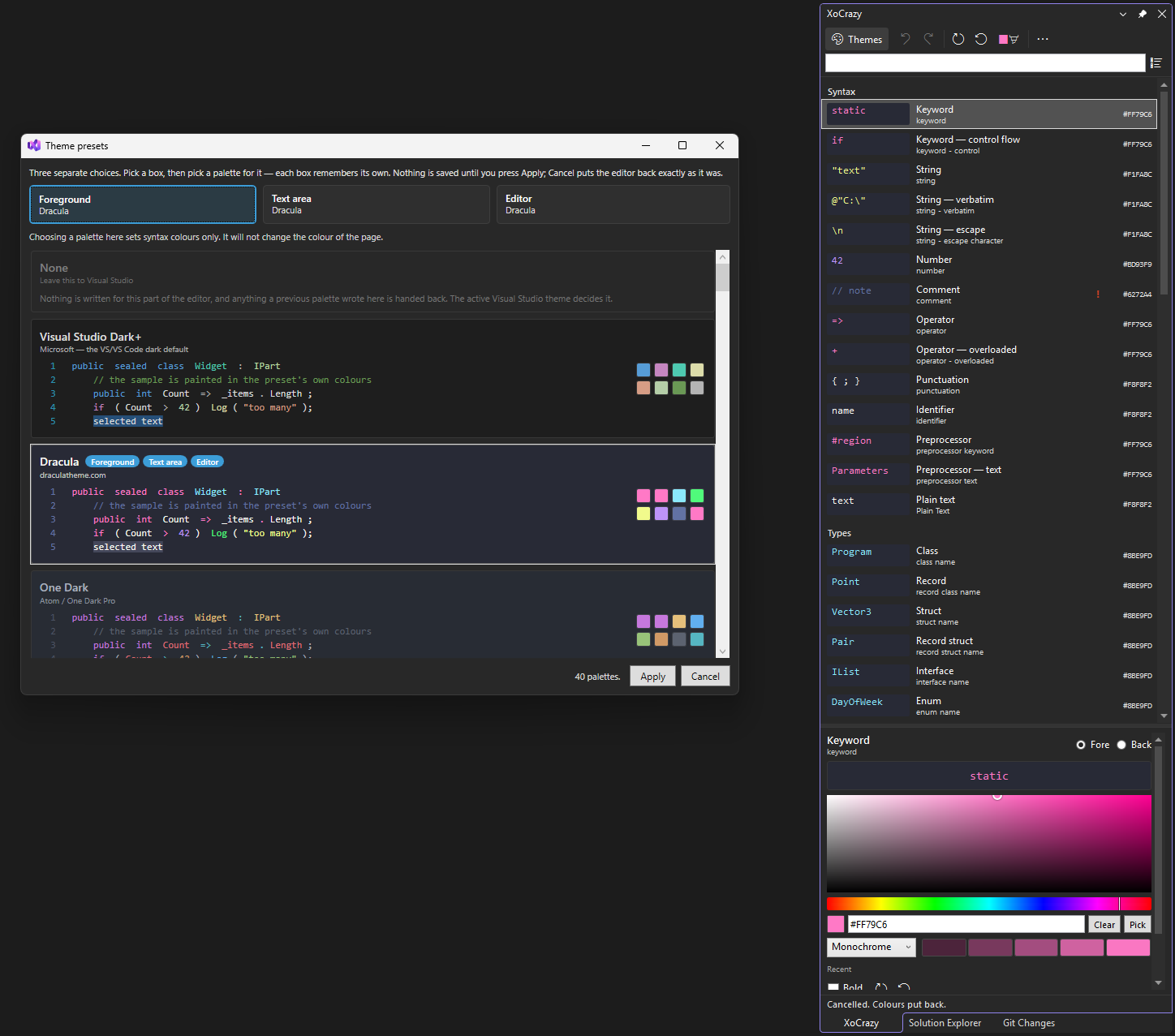Open the Monochrome harmony dropdown
1175x1036 pixels.
coord(872,947)
